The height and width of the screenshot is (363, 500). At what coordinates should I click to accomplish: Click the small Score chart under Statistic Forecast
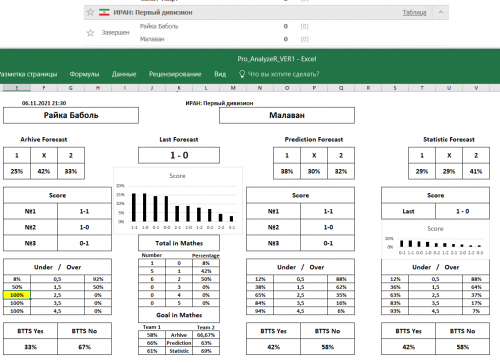click(435, 239)
